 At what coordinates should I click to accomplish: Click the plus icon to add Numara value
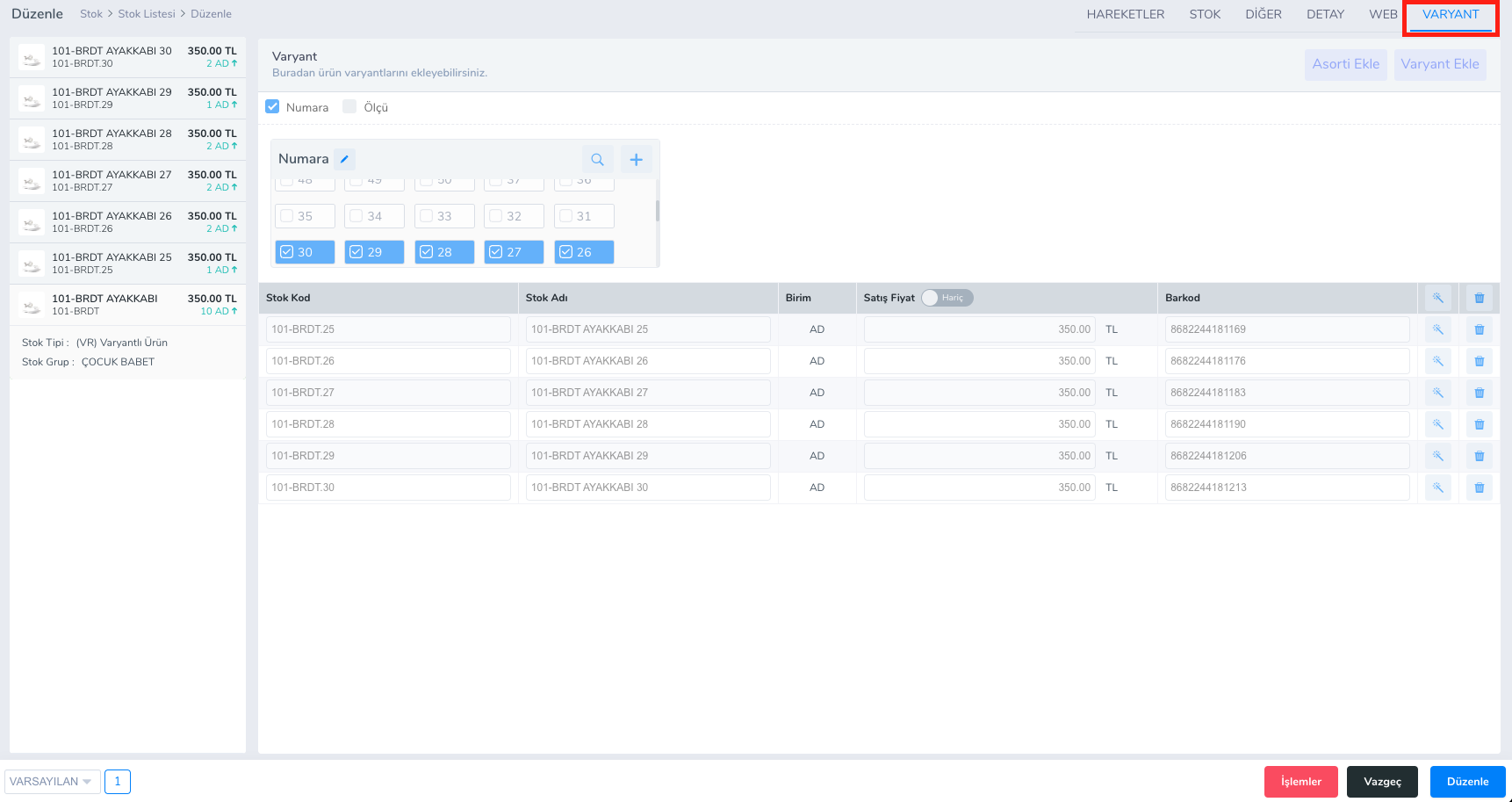pyautogui.click(x=637, y=159)
